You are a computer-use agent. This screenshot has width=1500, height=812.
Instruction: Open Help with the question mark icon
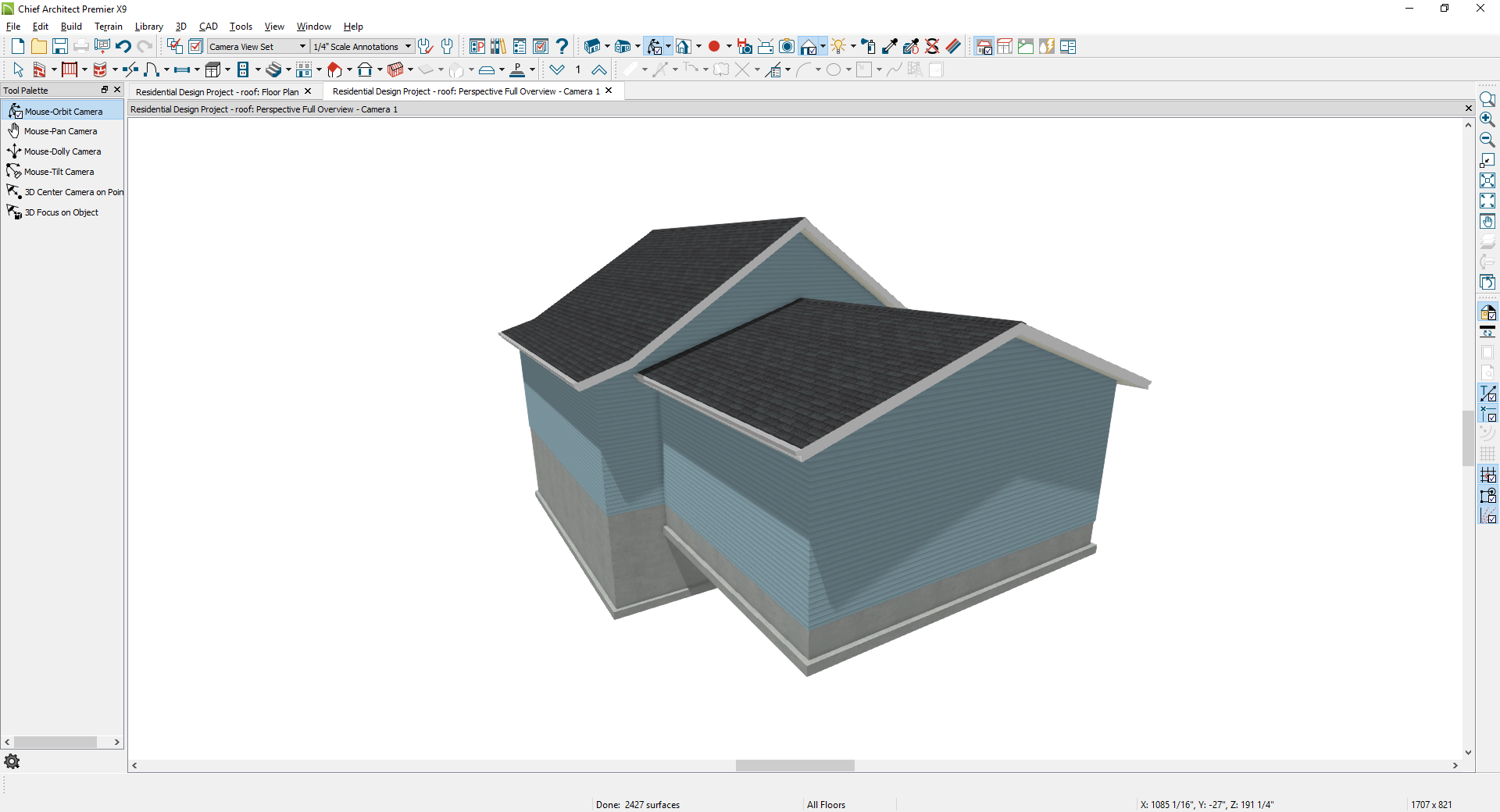562,46
